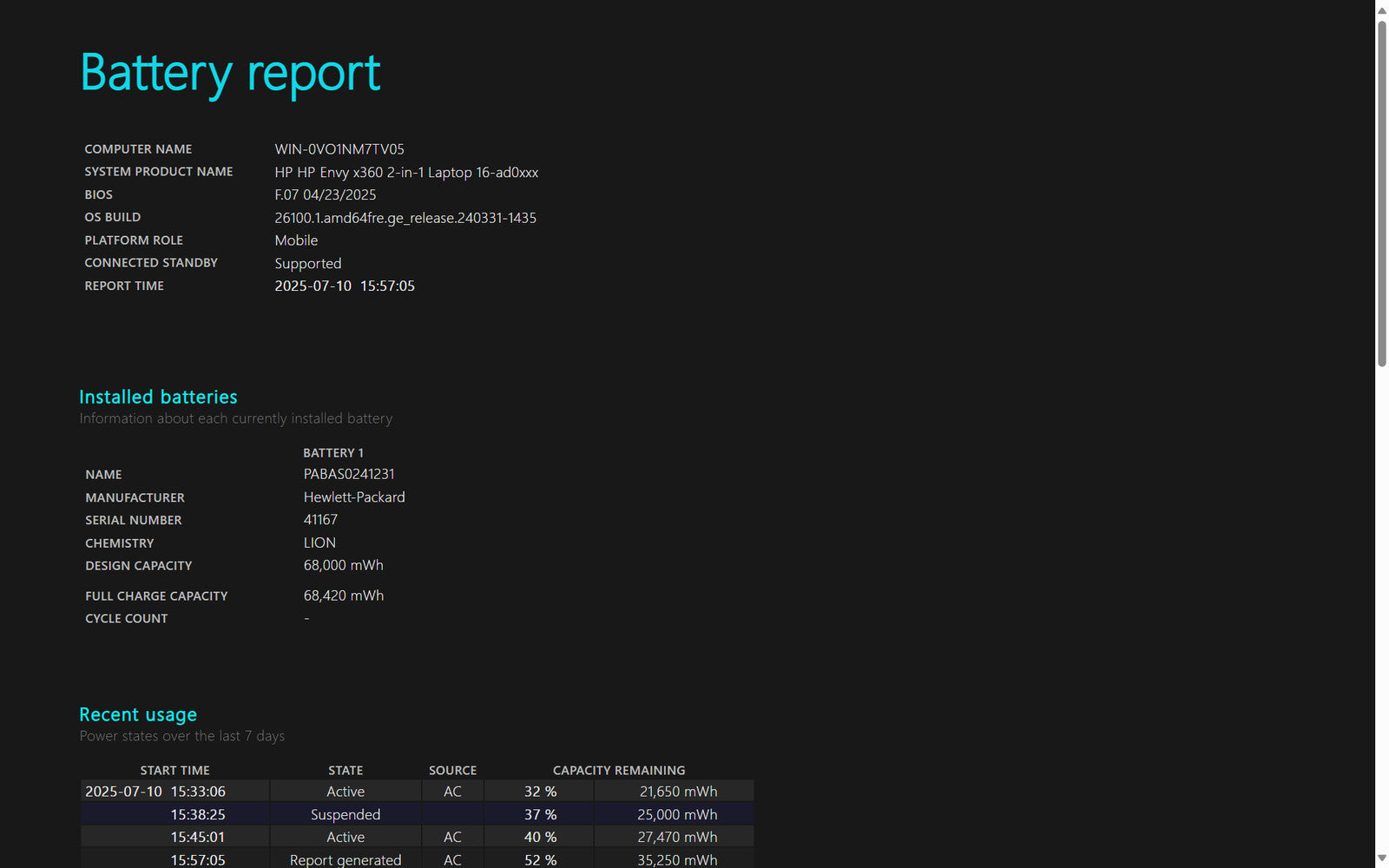Click the Hewlett-Packard manufacturer value
This screenshot has width=1389, height=868.
pyautogui.click(x=354, y=496)
